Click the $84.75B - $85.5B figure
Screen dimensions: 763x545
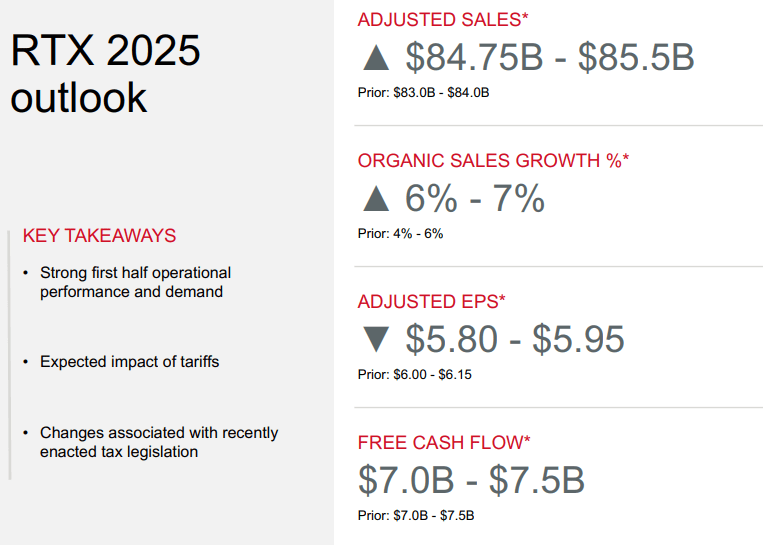(x=549, y=58)
